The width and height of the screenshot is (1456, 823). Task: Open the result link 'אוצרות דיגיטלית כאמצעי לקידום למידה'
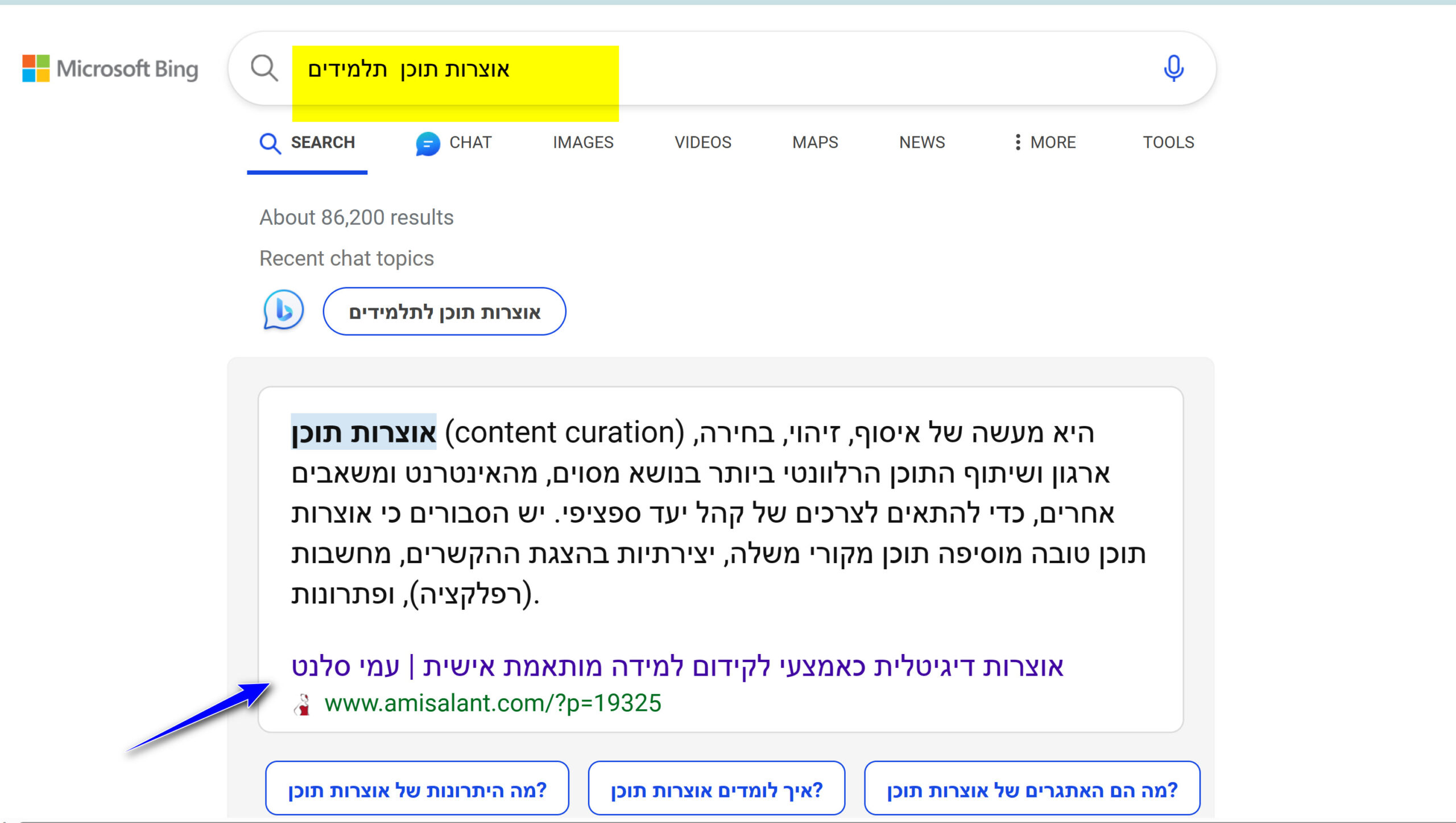click(x=677, y=666)
